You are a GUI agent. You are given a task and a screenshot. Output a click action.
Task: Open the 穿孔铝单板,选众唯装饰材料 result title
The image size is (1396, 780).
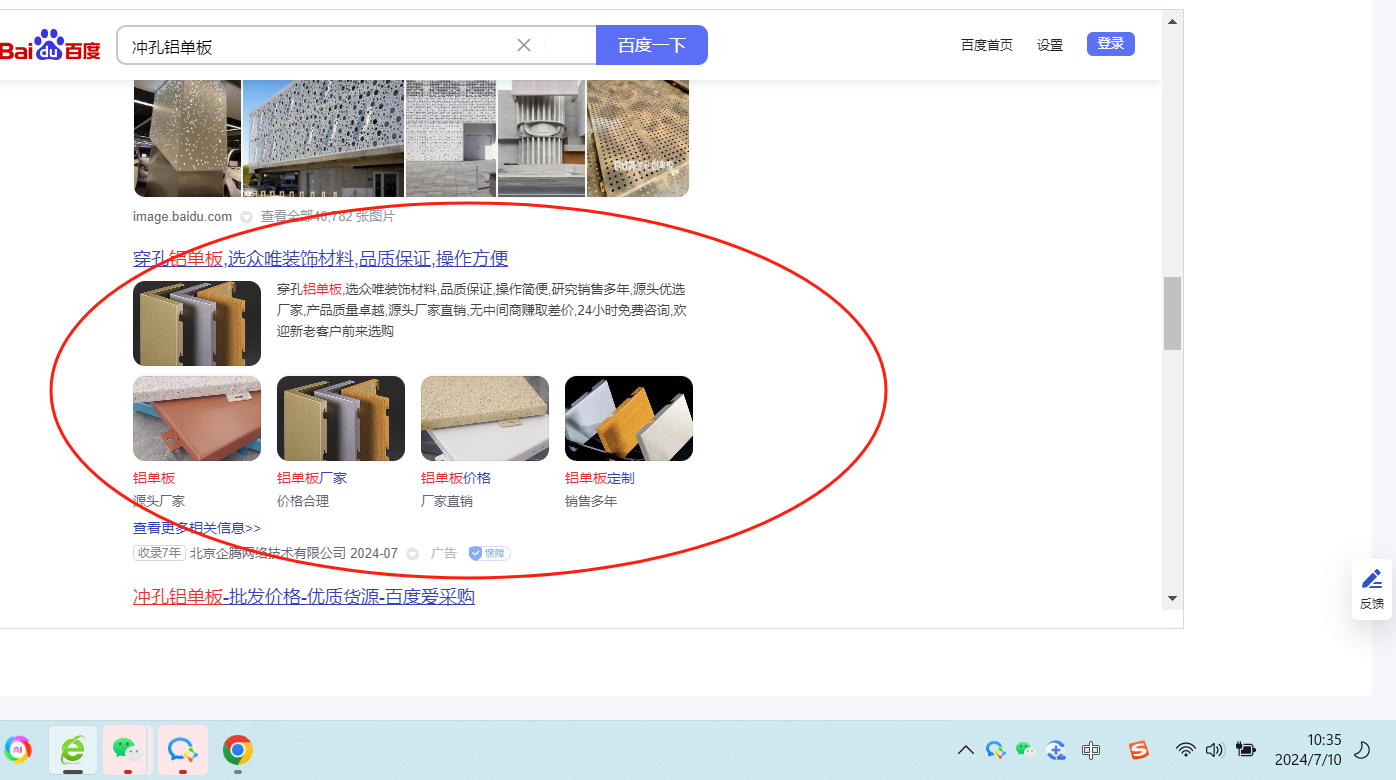point(321,259)
